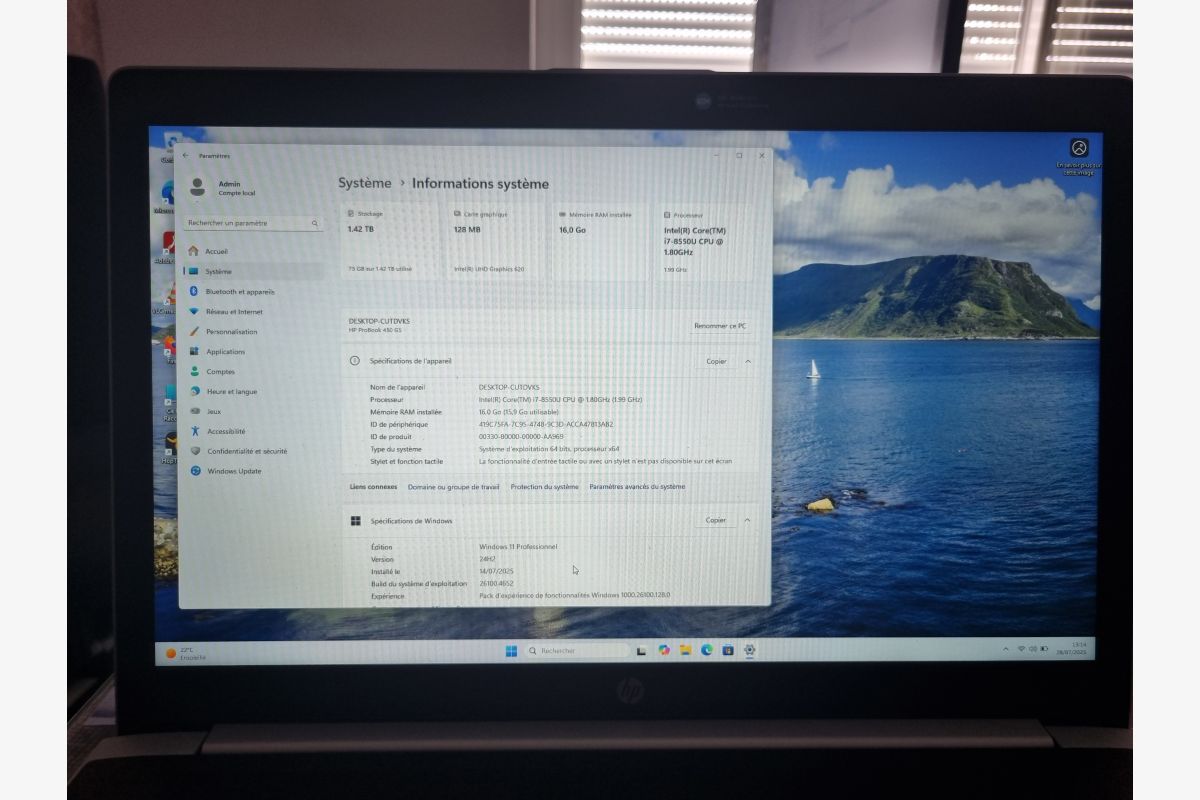The width and height of the screenshot is (1200, 800).
Task: Open the Protection du système link
Action: tap(544, 487)
